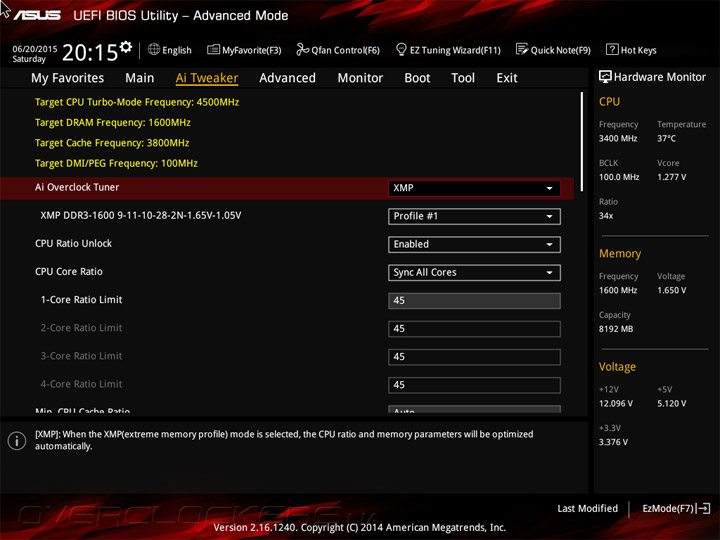Click the 2-Core Ratio Limit value field

[x=474, y=329]
